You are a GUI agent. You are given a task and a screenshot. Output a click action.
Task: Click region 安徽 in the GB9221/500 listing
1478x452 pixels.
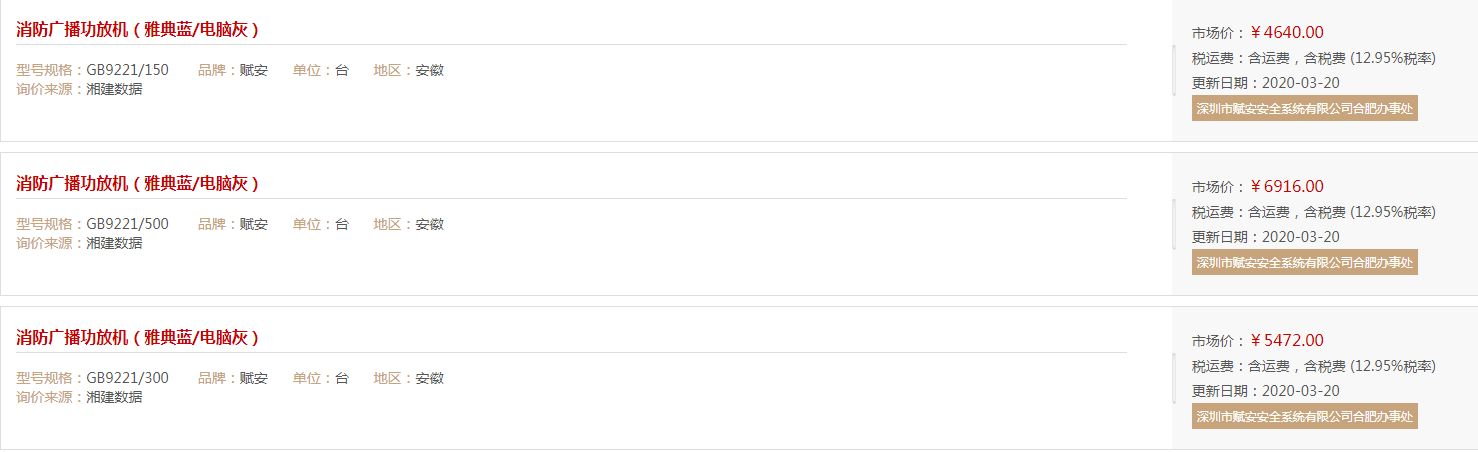pyautogui.click(x=430, y=224)
